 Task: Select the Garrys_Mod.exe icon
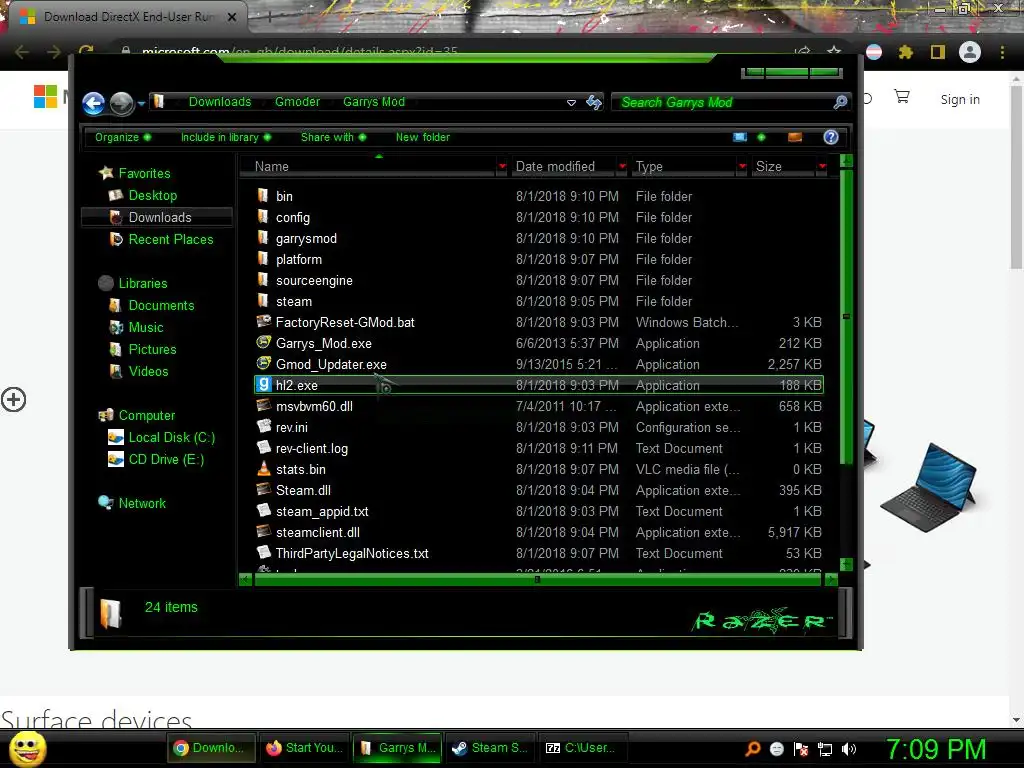coord(263,343)
